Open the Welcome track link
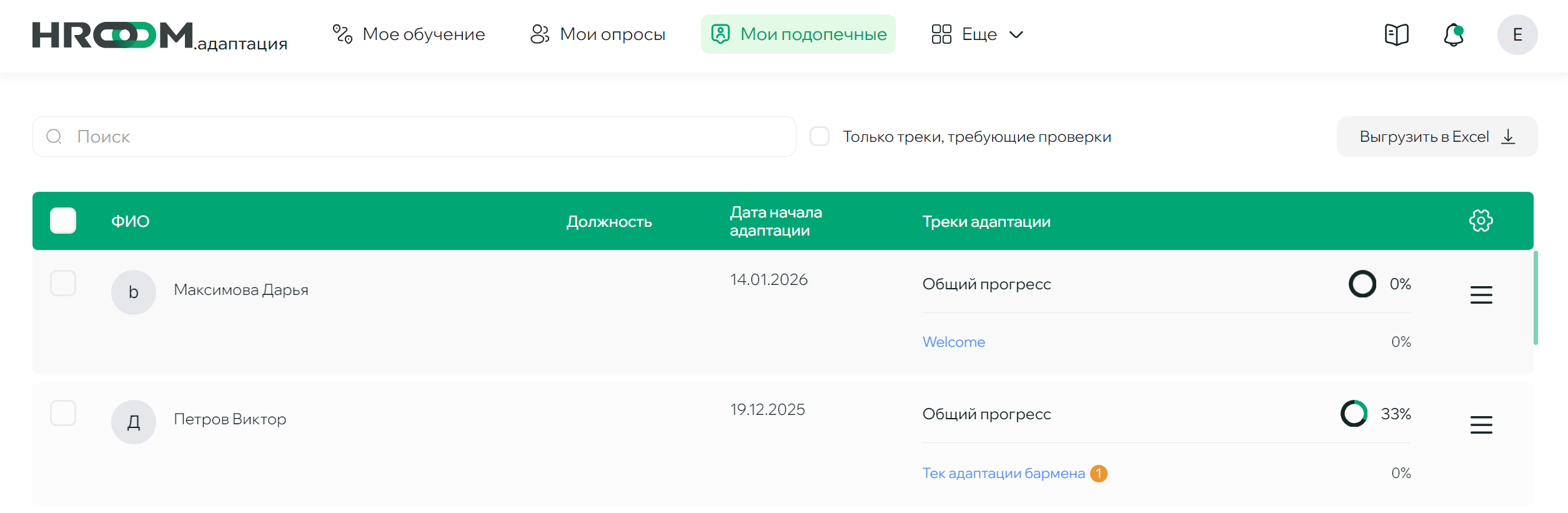 953,342
